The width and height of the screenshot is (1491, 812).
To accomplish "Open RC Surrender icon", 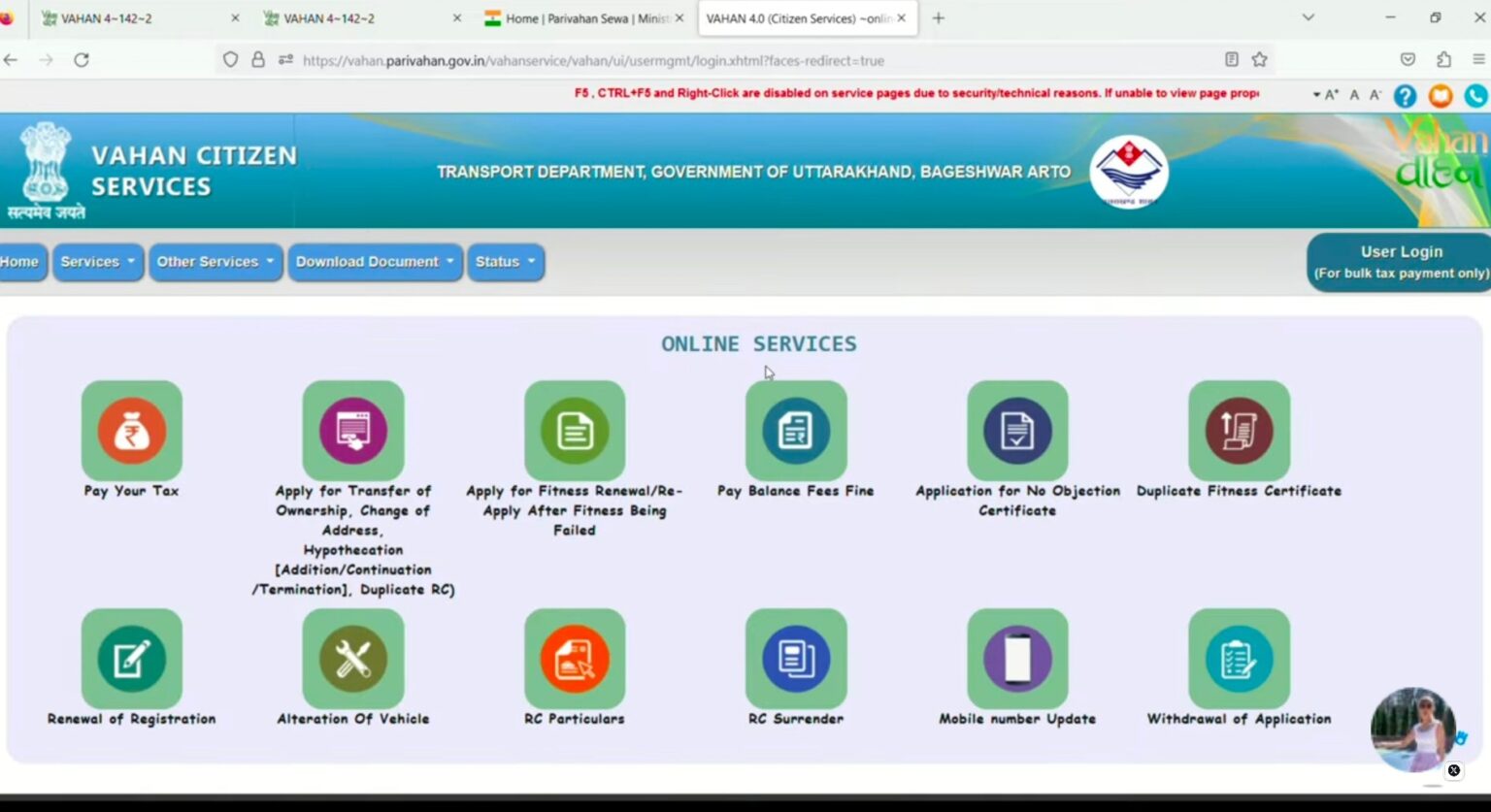I will coord(796,659).
